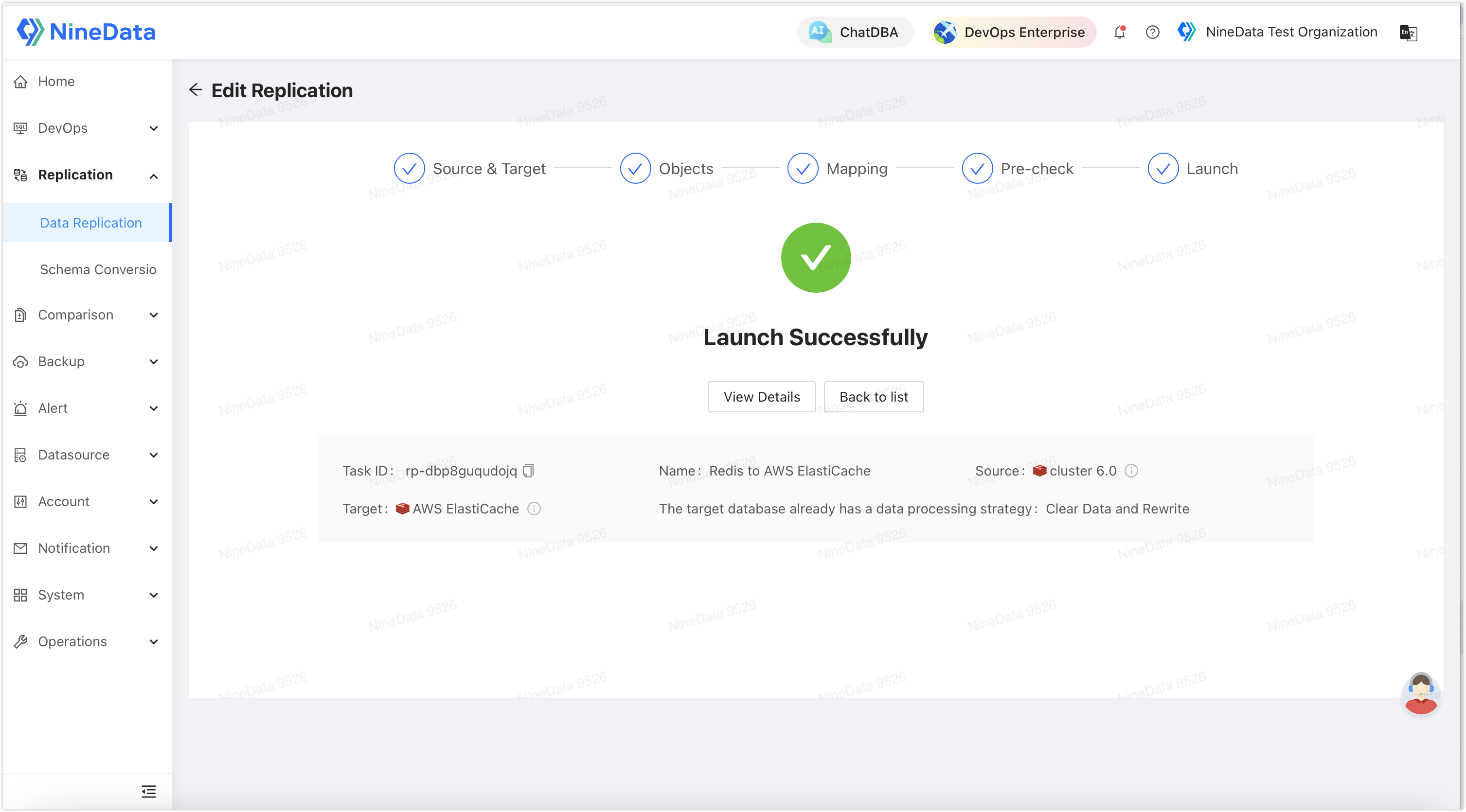1466x812 pixels.
Task: Expand the System menu chevron
Action: click(154, 595)
